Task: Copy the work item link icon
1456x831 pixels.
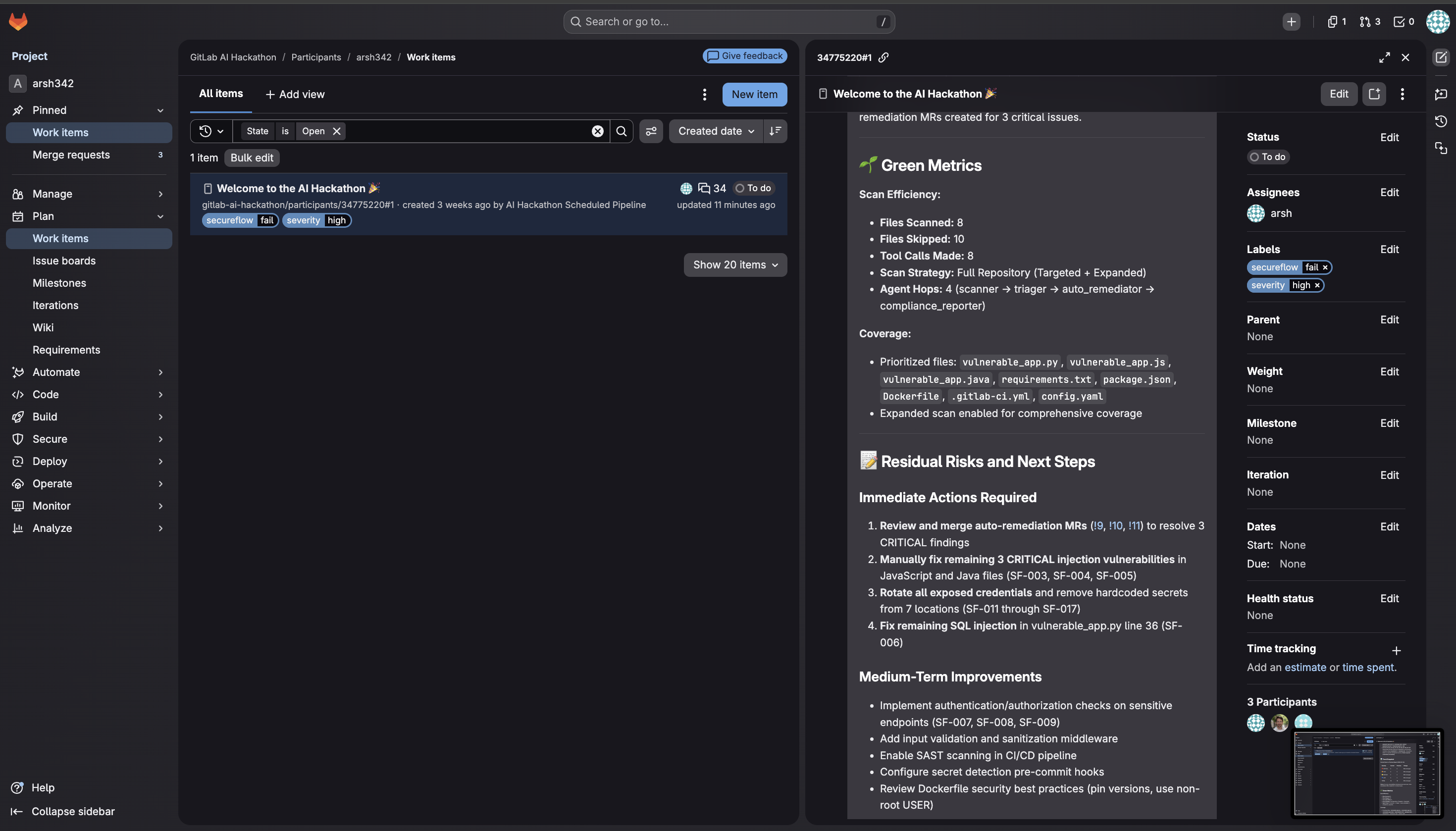Action: coord(883,57)
